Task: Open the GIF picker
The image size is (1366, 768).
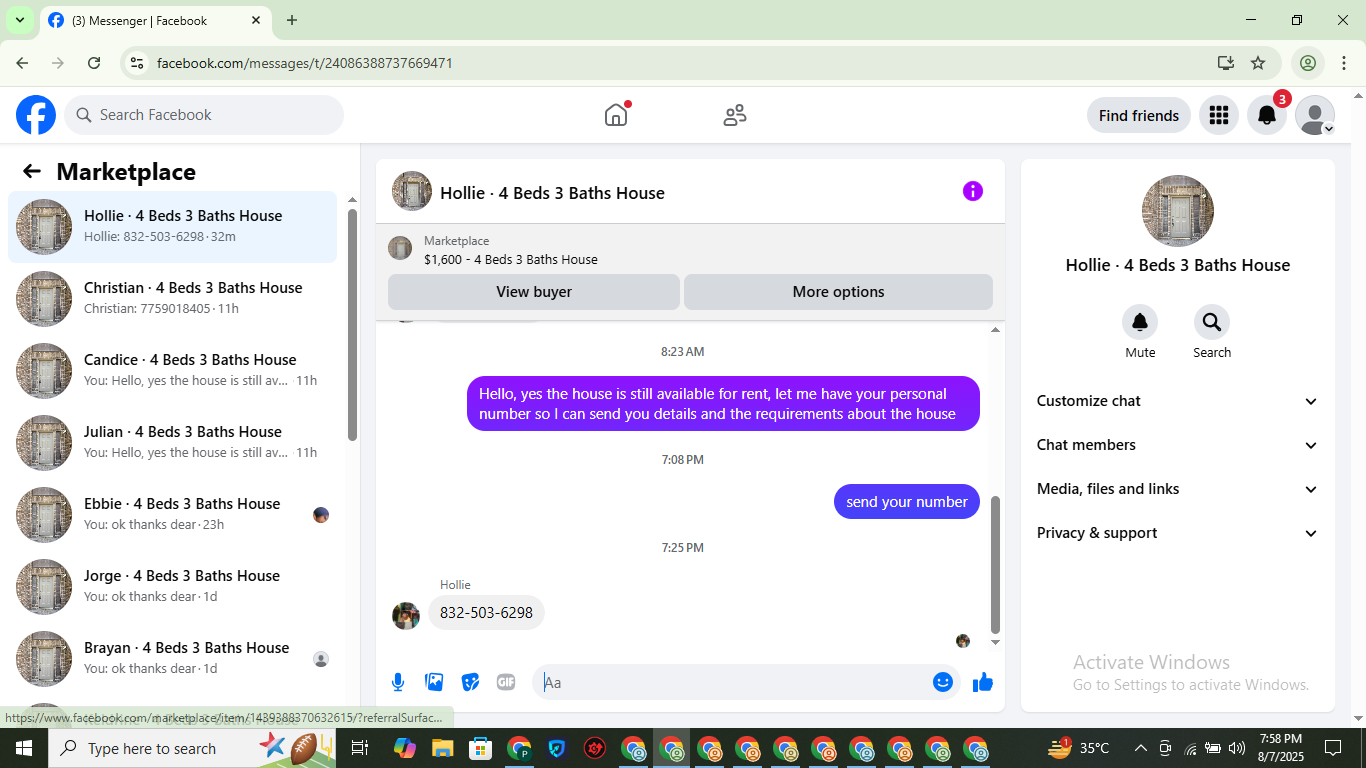Action: 506,682
